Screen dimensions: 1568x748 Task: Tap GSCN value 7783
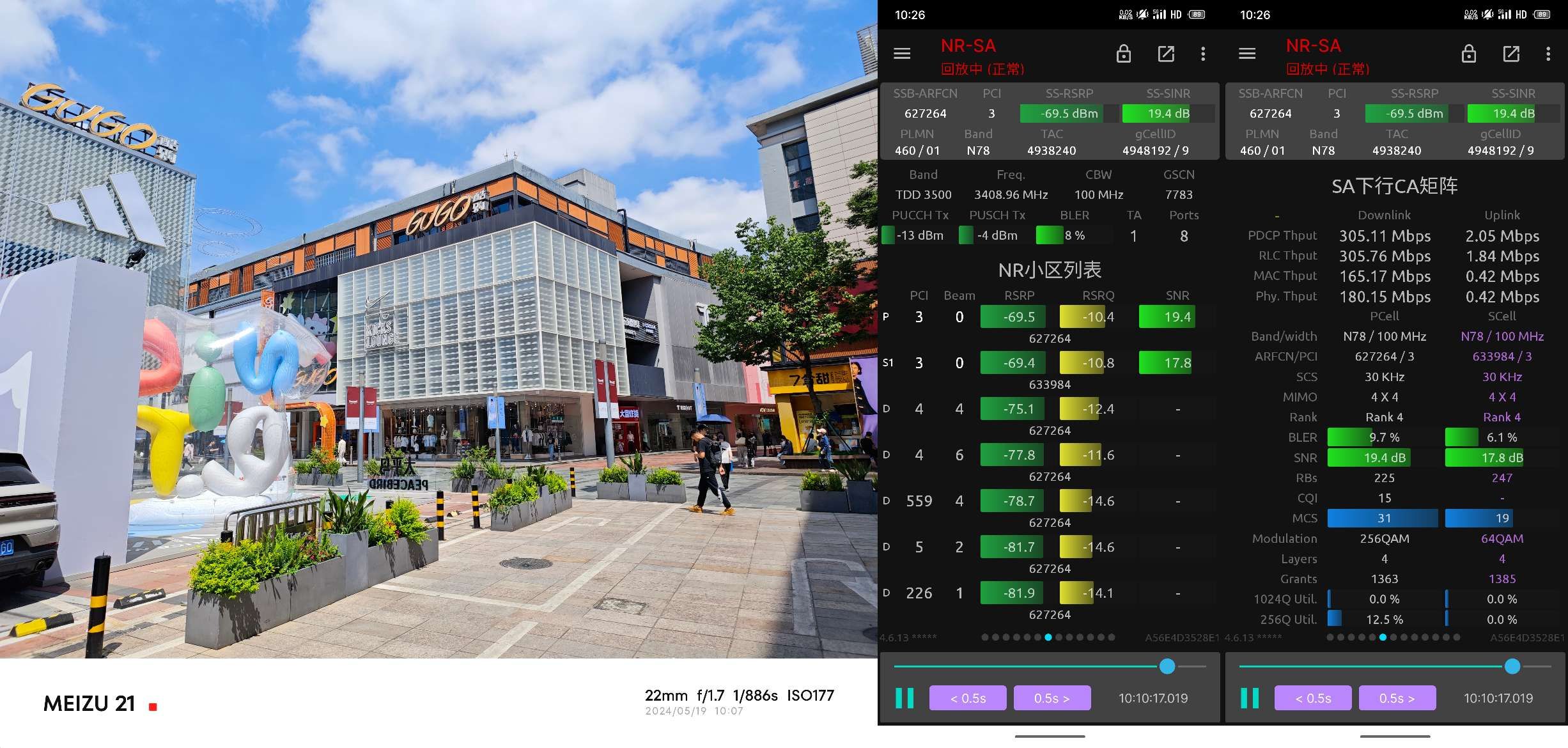(1179, 194)
